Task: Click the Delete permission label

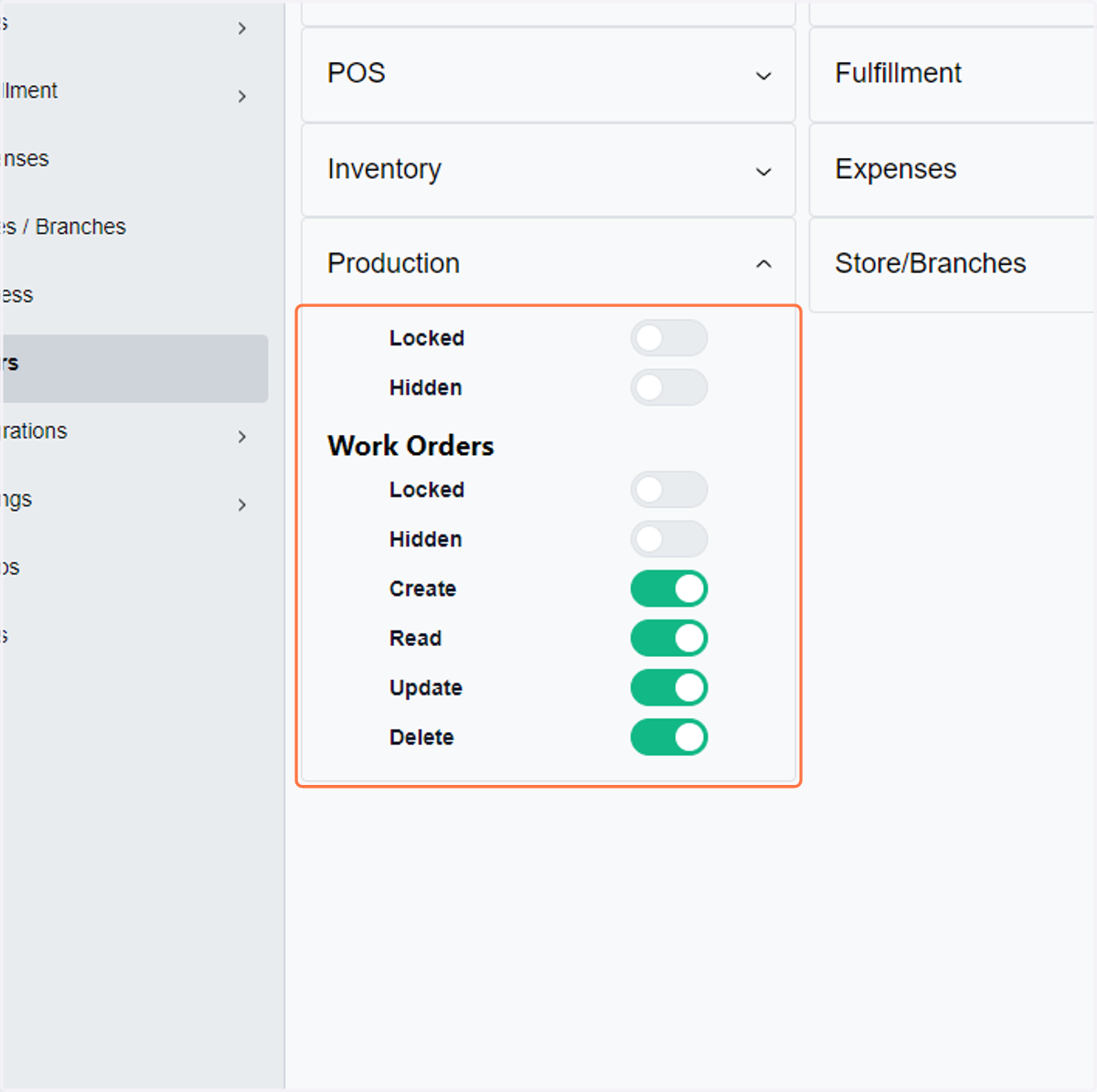Action: [x=421, y=737]
